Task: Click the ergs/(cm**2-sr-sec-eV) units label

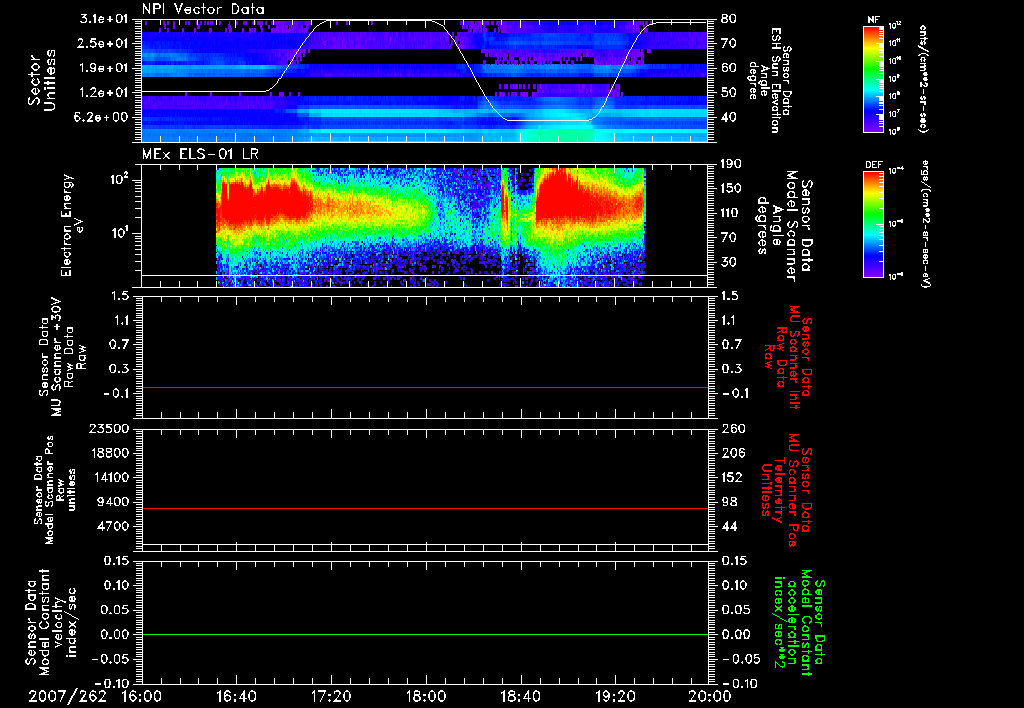Action: pyautogui.click(x=927, y=223)
